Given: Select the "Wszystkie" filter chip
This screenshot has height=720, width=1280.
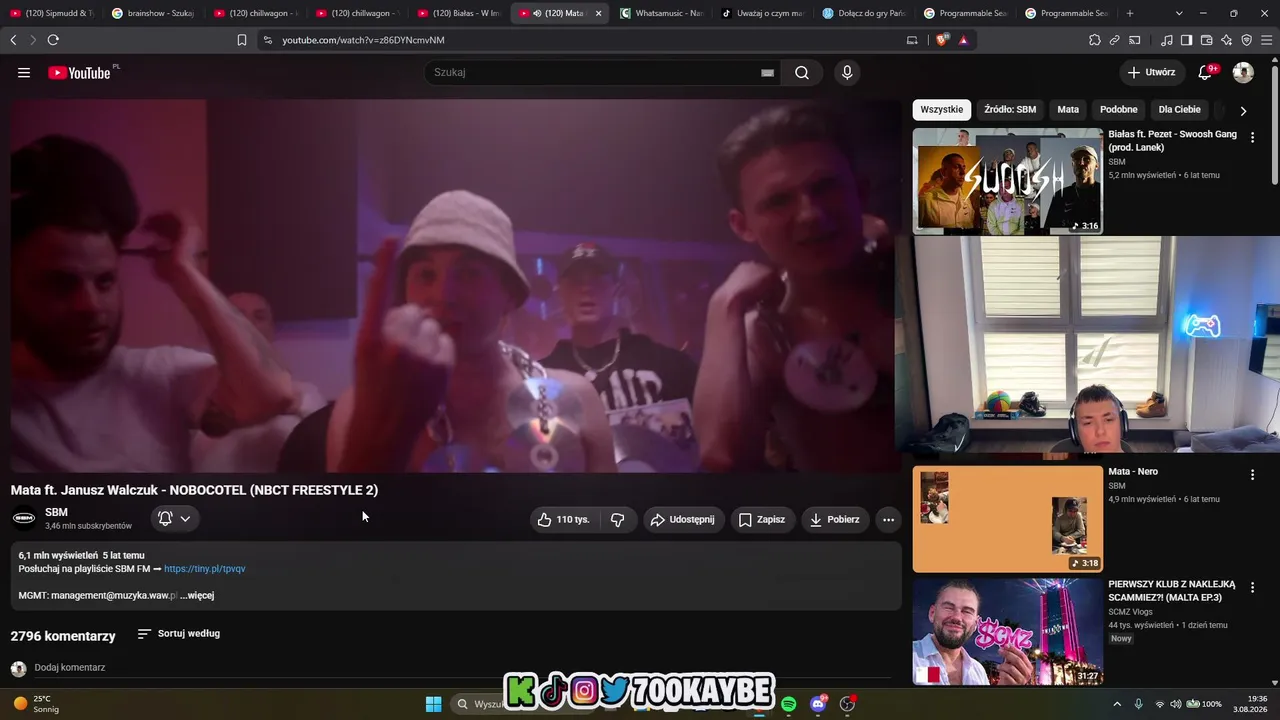Looking at the screenshot, I should [942, 110].
